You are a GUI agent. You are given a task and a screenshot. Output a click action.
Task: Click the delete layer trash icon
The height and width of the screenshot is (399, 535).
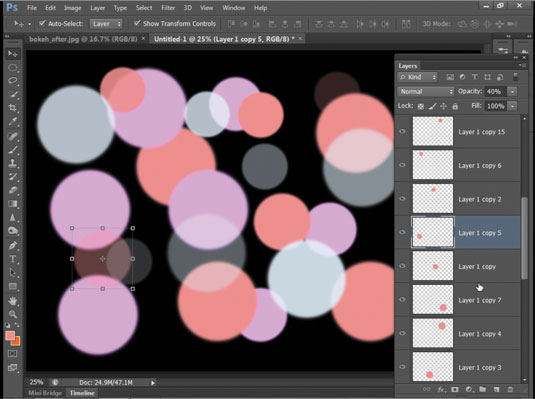tap(510, 389)
